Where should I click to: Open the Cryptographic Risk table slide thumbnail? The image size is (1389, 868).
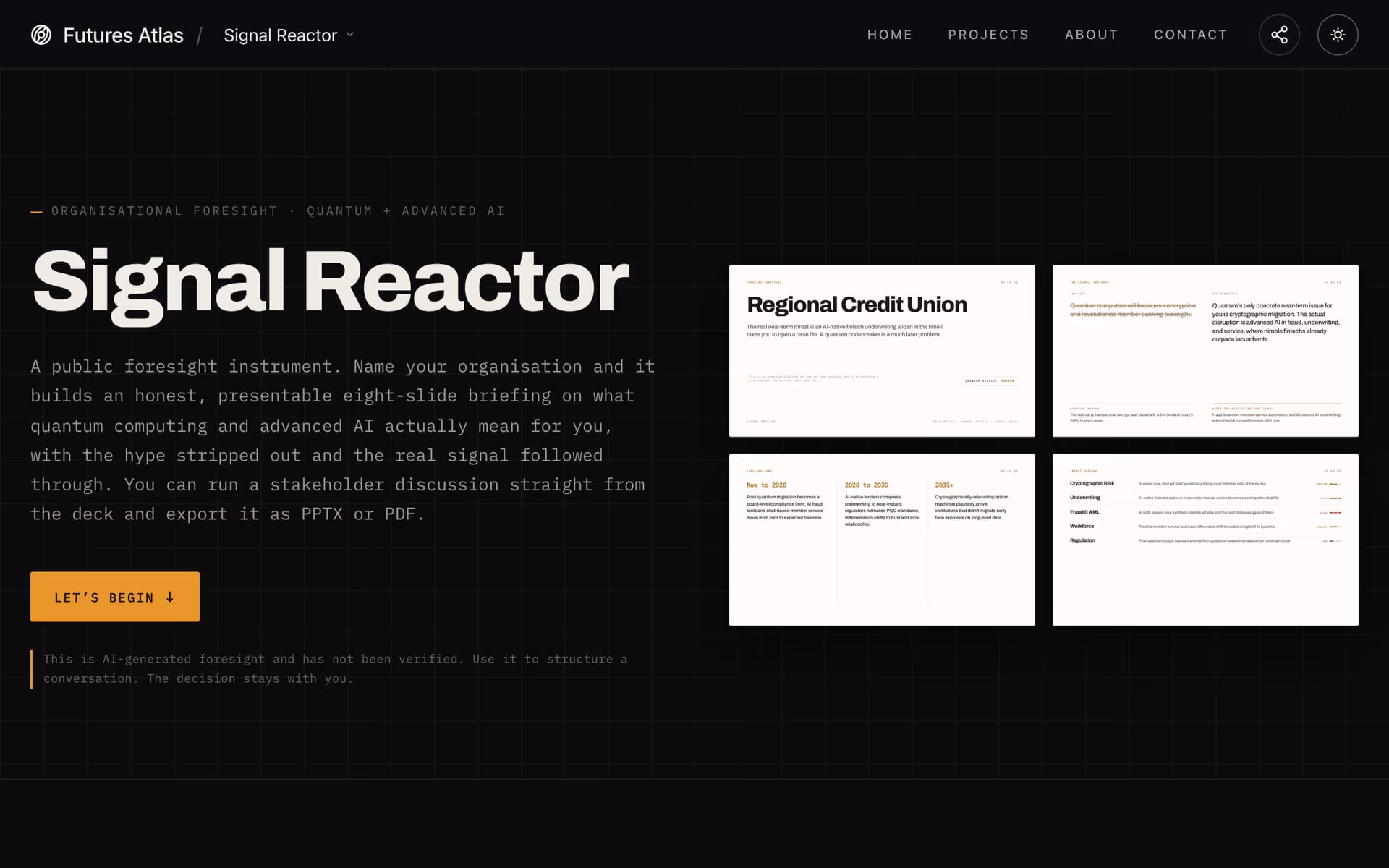pyautogui.click(x=1205, y=540)
